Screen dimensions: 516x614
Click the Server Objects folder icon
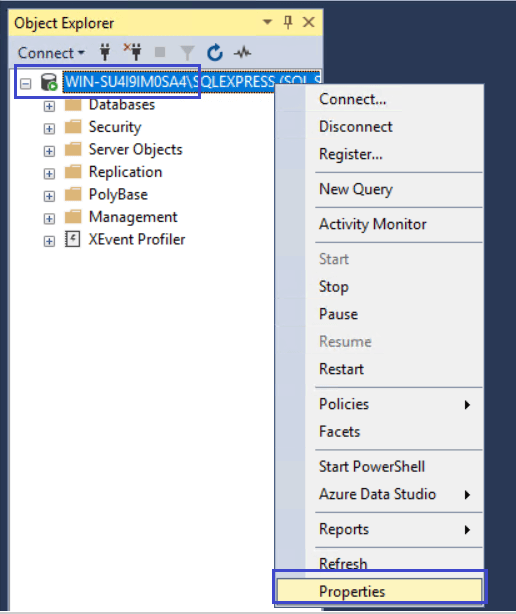point(73,149)
